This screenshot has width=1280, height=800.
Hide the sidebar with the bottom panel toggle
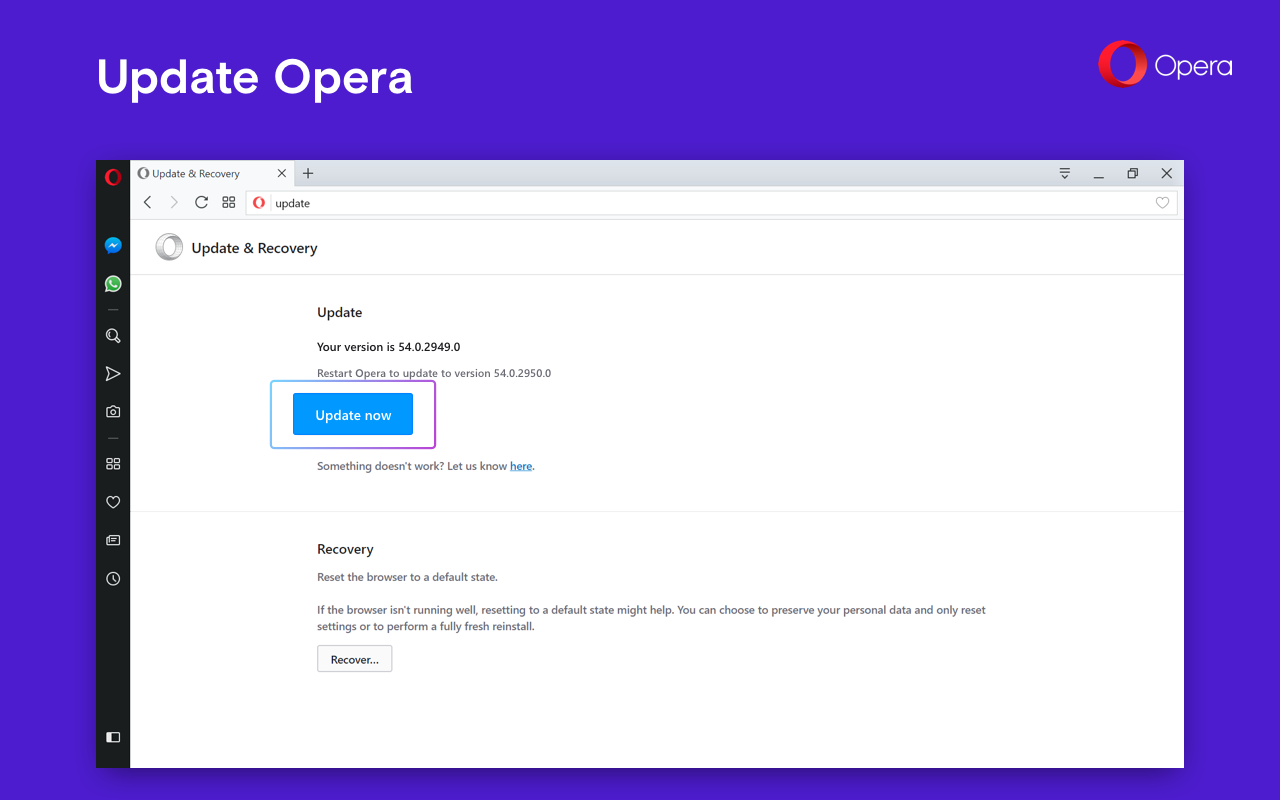tap(112, 737)
